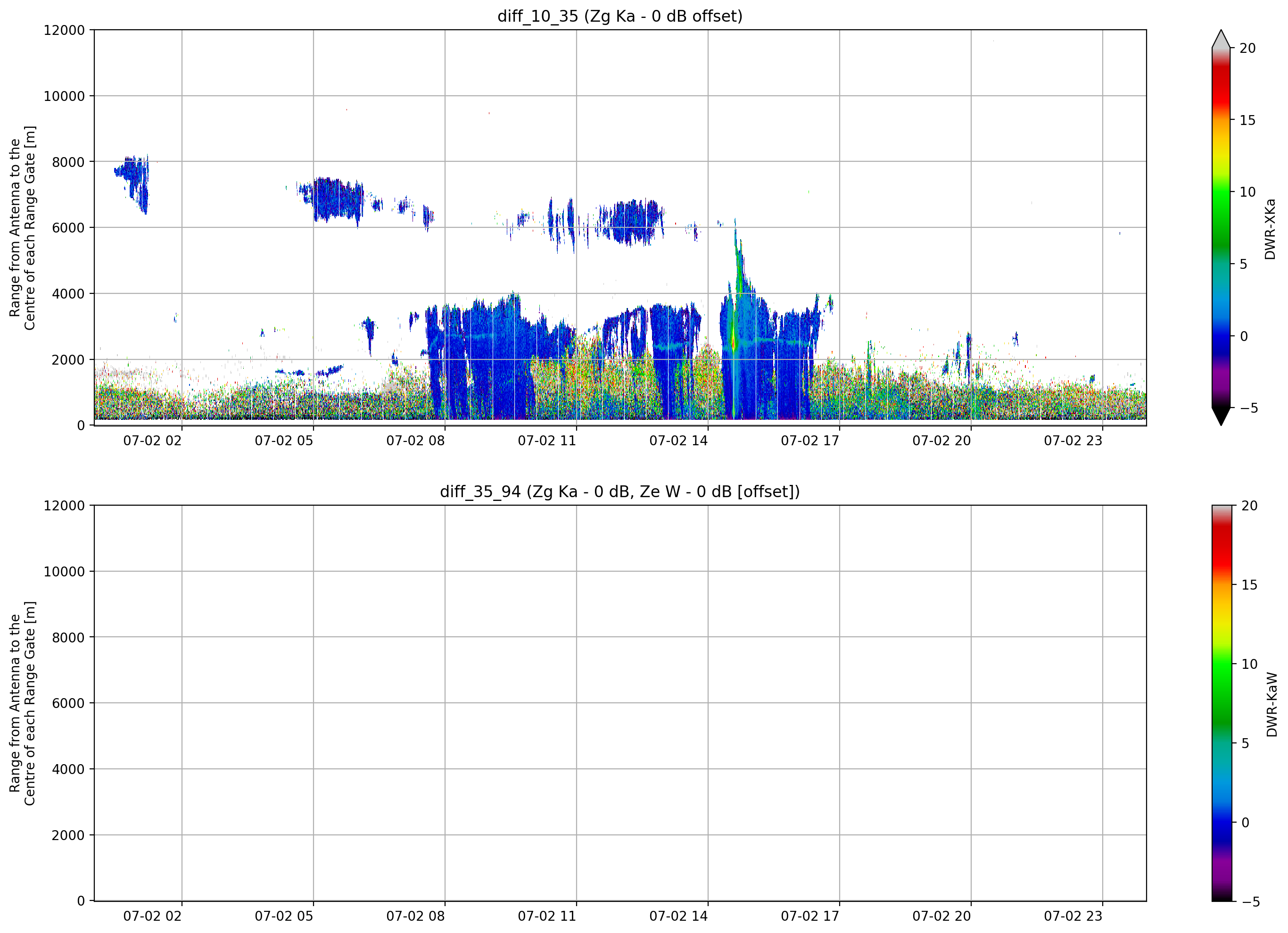Viewport: 1288px width, 933px height.
Task: Click top plot y-axis Range from Antenna label
Action: pos(22,228)
